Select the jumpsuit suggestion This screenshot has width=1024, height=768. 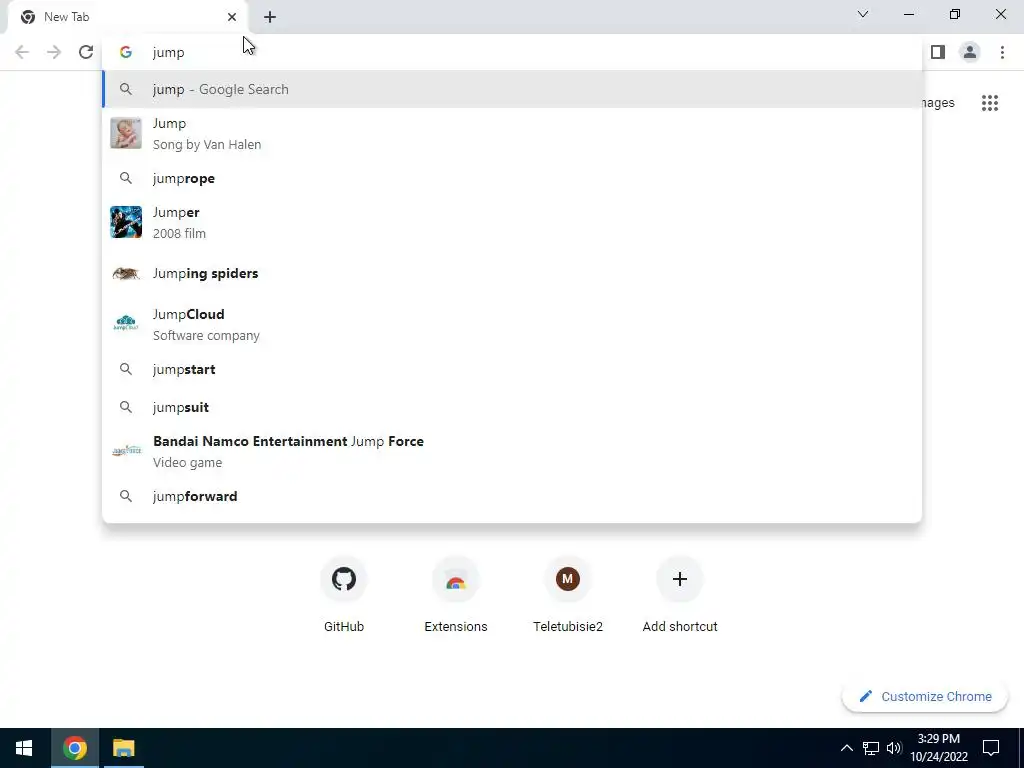pyautogui.click(x=512, y=407)
